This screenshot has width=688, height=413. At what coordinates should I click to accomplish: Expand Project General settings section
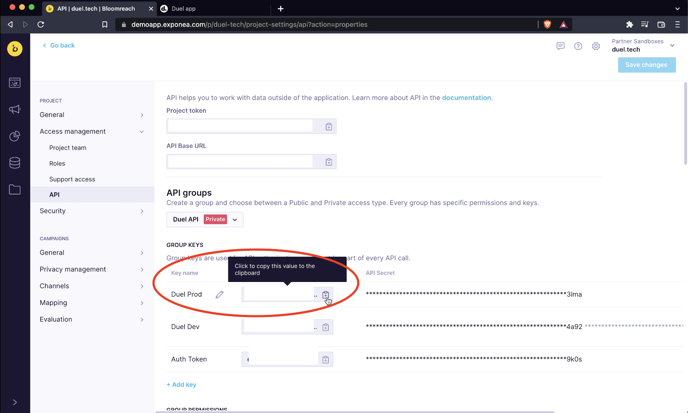click(x=92, y=115)
